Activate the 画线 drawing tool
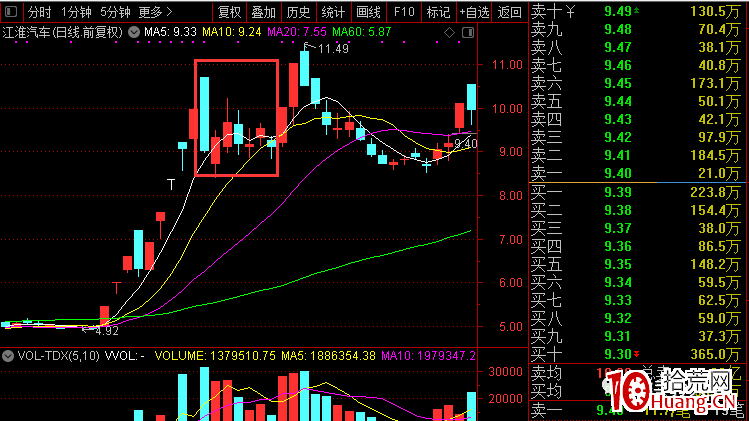Viewport: 749px width, 421px height. [x=368, y=12]
